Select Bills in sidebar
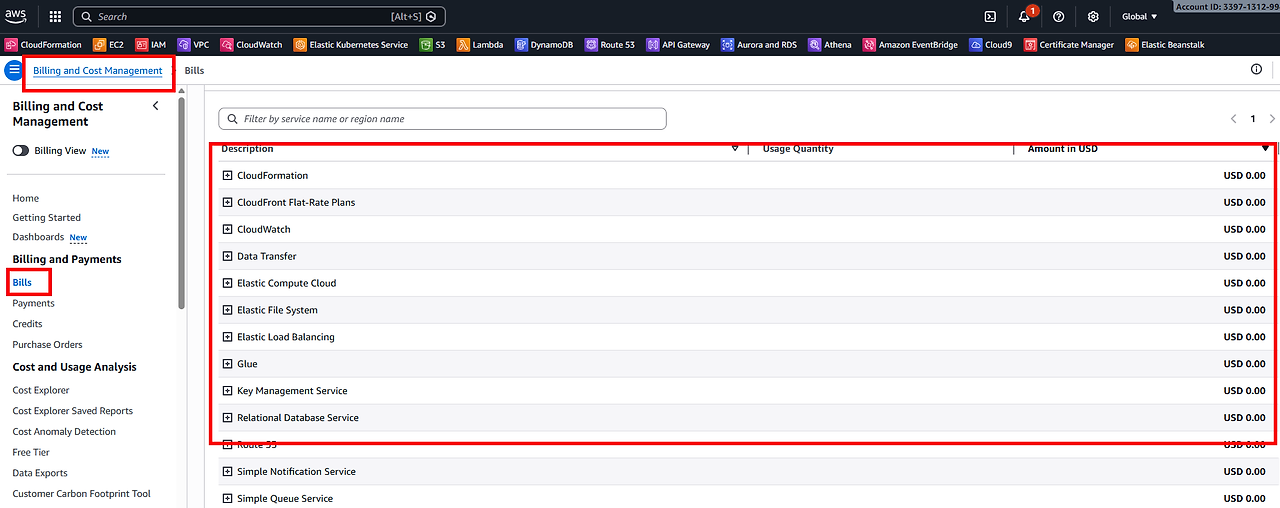The width and height of the screenshot is (1280, 508). 22,283
